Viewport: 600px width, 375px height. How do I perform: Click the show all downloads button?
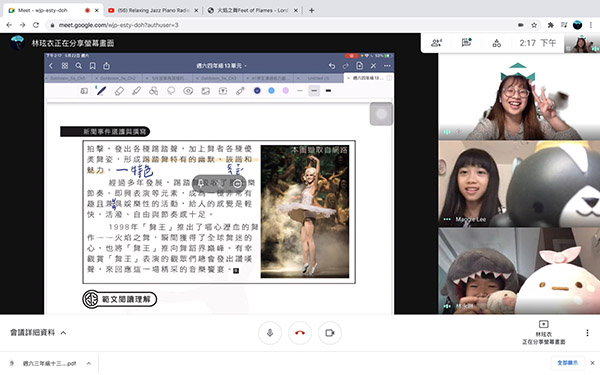[x=567, y=362]
